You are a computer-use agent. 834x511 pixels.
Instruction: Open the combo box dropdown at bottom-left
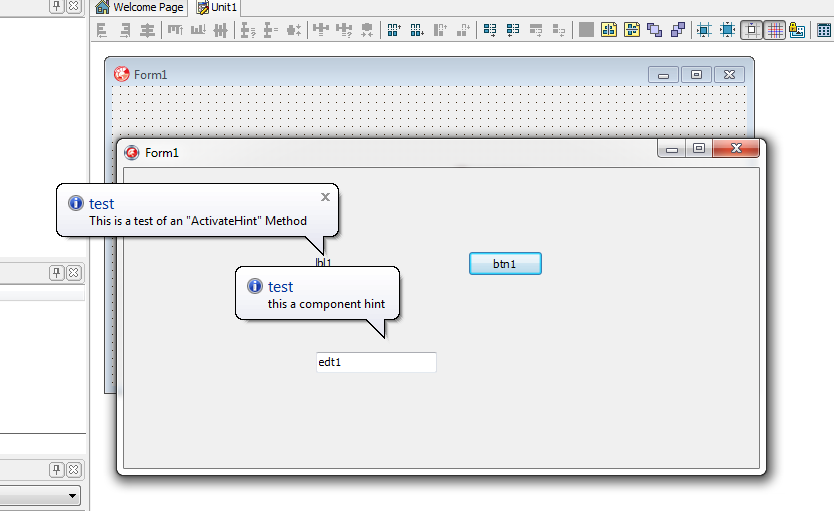[73, 496]
